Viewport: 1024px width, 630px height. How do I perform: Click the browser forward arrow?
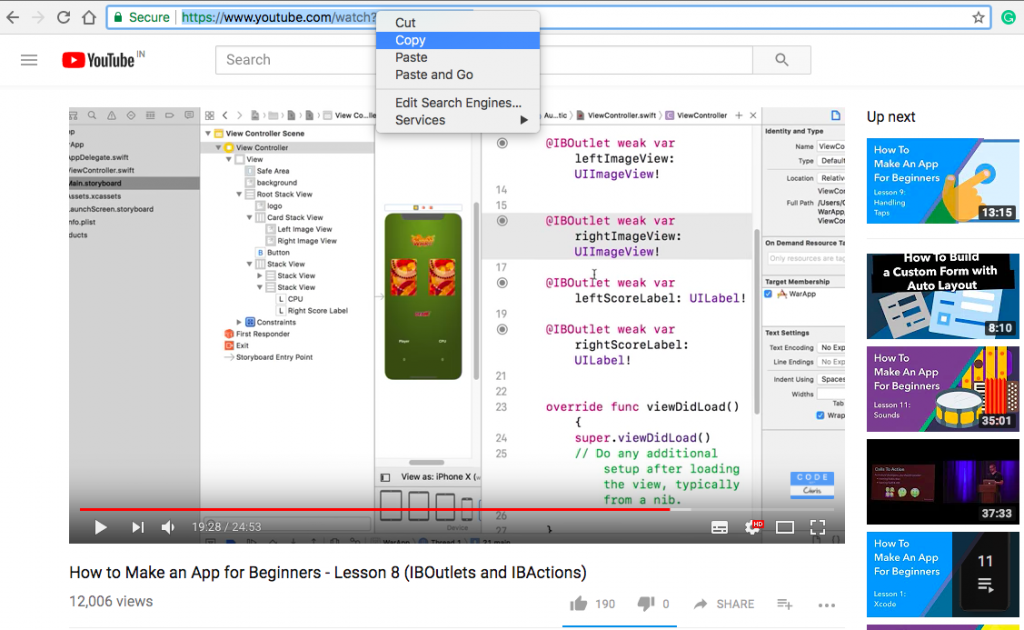[x=38, y=18]
